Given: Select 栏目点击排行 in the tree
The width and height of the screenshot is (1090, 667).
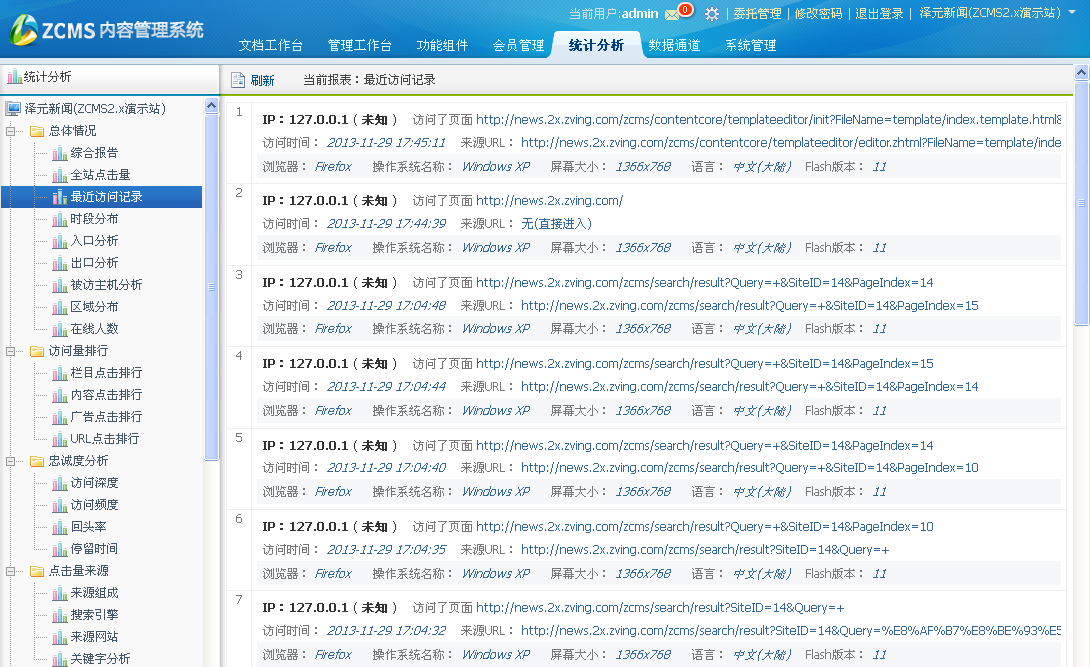Looking at the screenshot, I should point(106,373).
